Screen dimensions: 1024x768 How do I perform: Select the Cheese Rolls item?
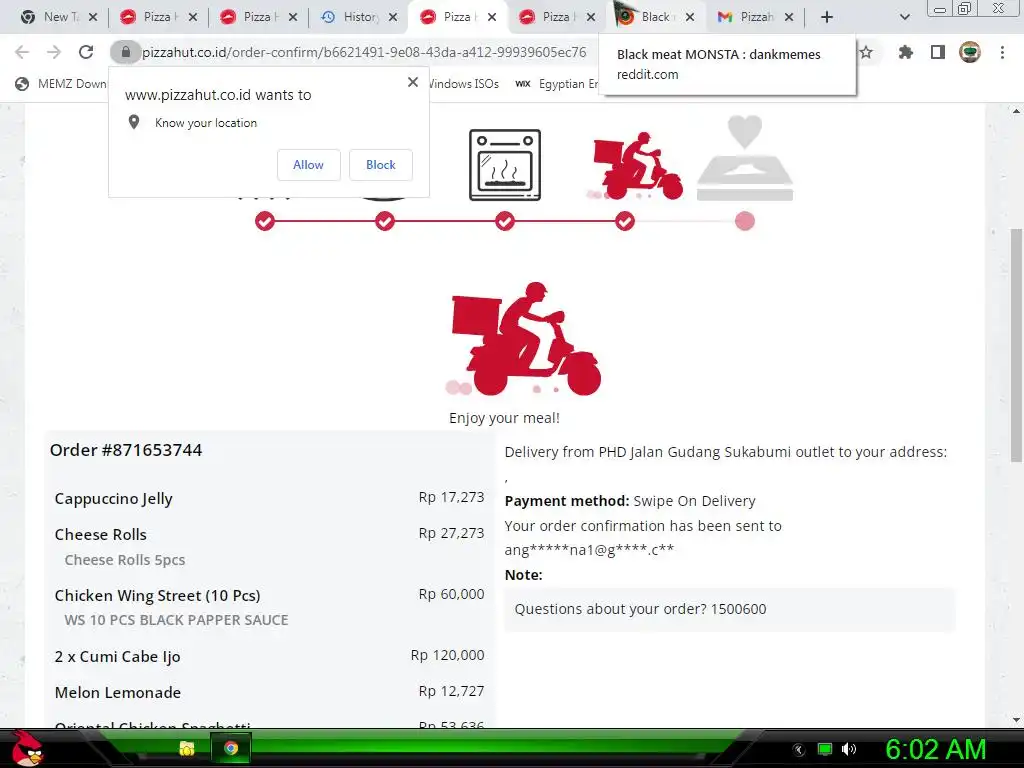click(101, 534)
